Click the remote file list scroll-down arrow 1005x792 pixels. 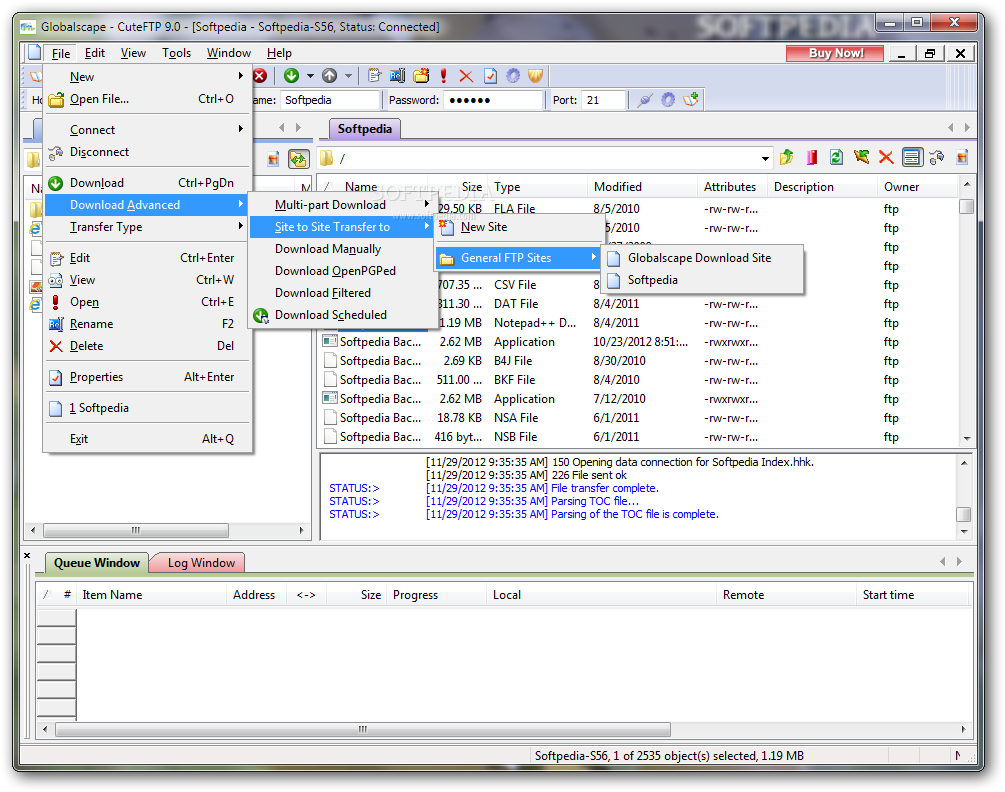point(967,439)
